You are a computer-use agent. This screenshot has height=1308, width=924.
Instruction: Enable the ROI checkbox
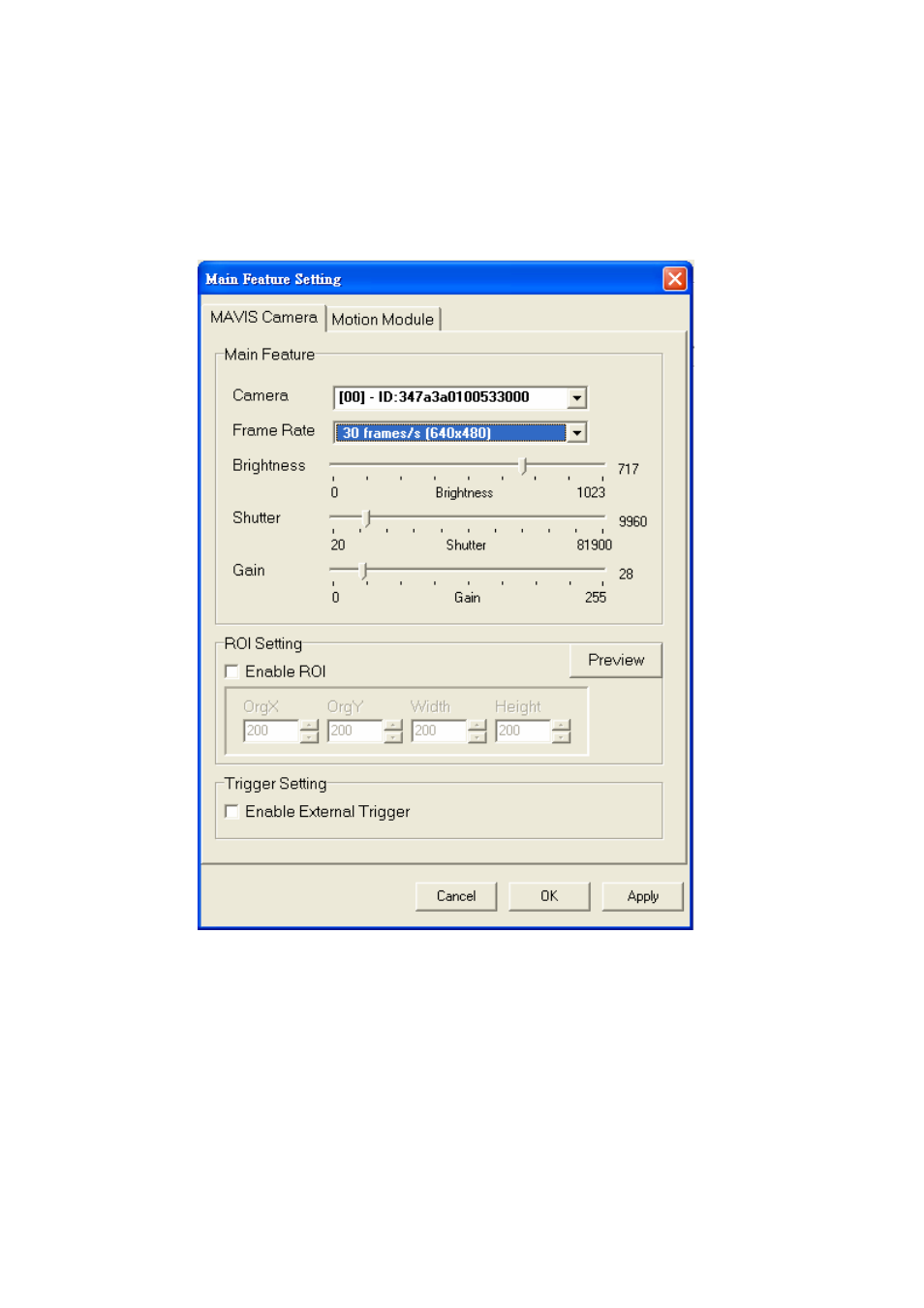coord(231,671)
